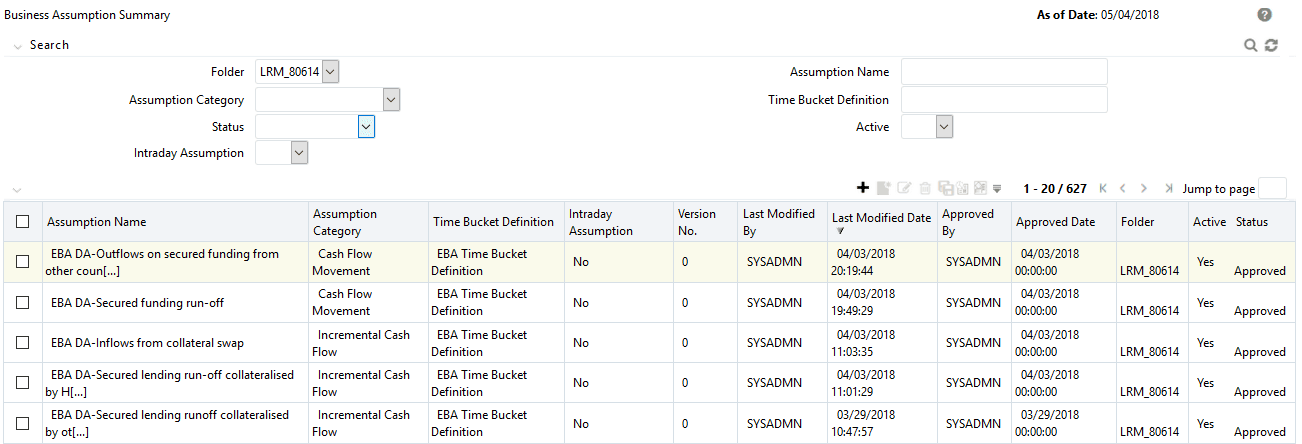Click the Add (plus) assumption icon
The width and height of the screenshot is (1302, 444).
(x=863, y=188)
